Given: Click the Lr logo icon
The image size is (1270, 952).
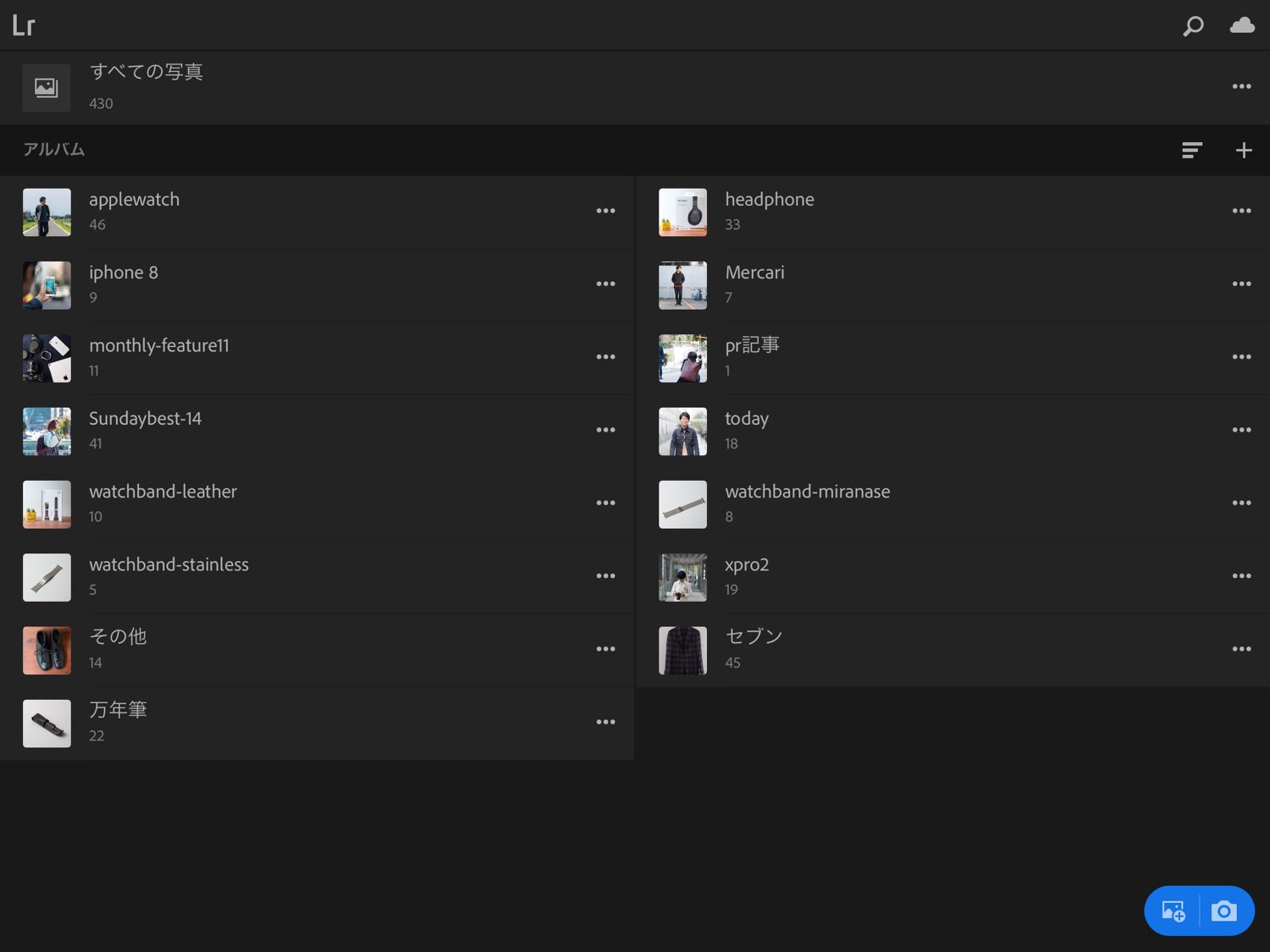Looking at the screenshot, I should click(x=24, y=25).
